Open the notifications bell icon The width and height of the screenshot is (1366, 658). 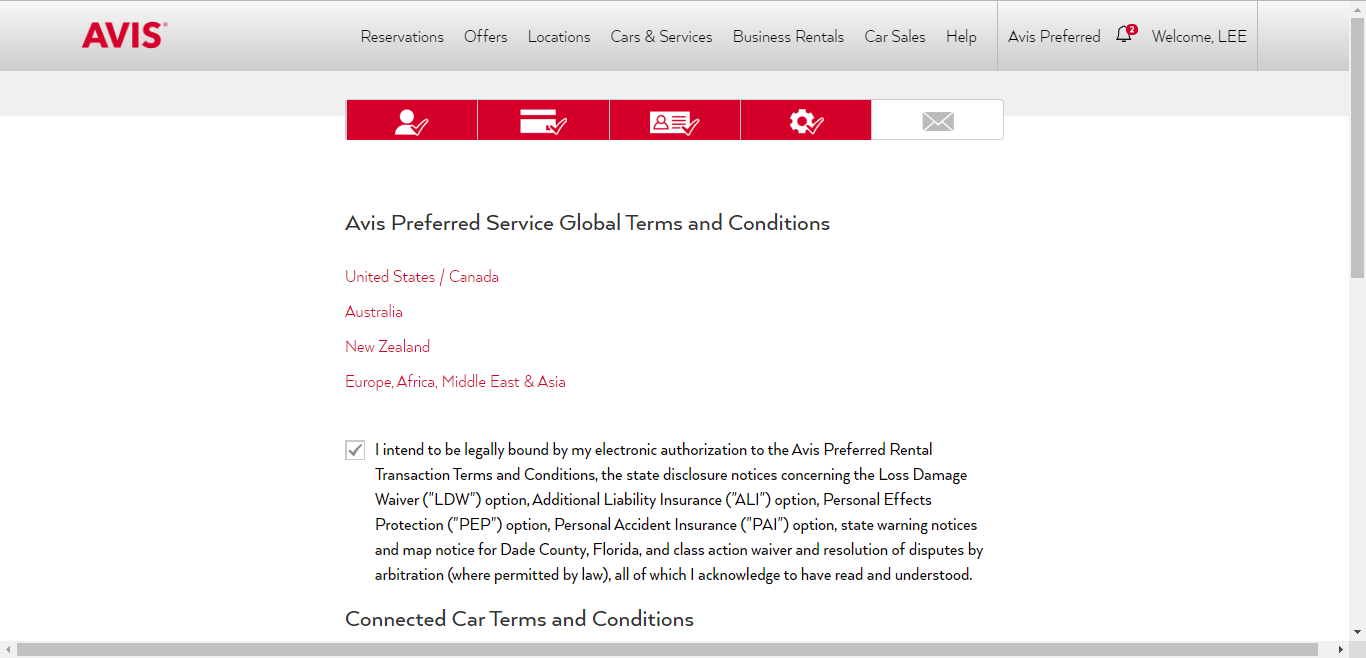tap(1125, 35)
